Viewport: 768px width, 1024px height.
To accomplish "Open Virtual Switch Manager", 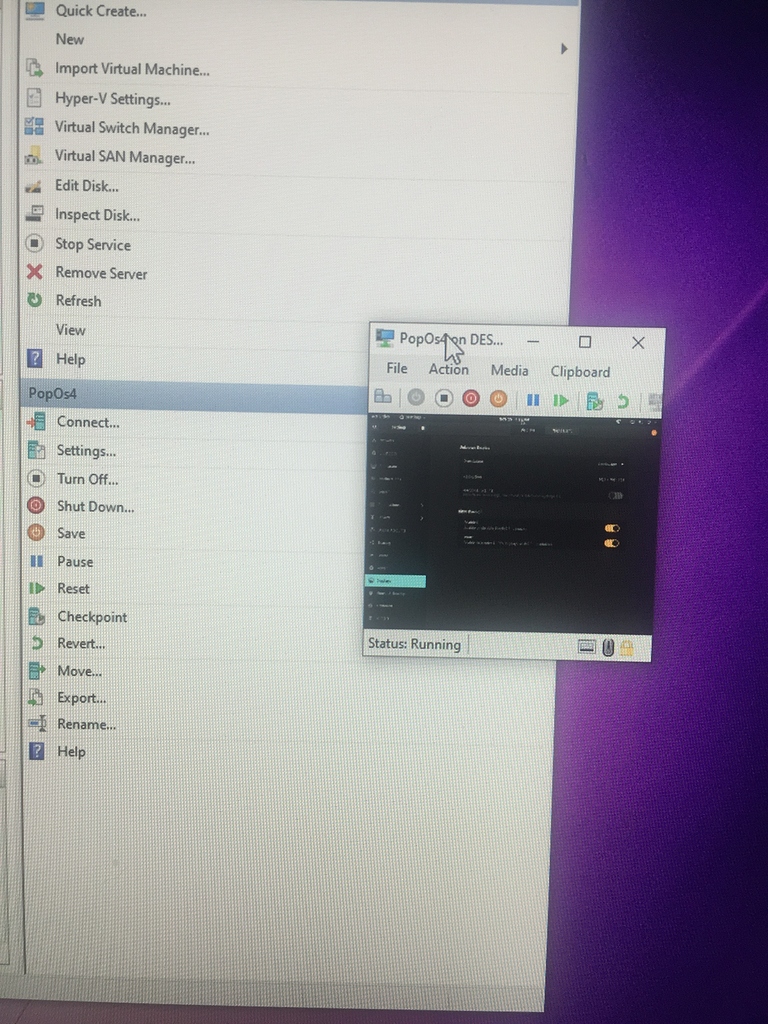I will coord(131,128).
